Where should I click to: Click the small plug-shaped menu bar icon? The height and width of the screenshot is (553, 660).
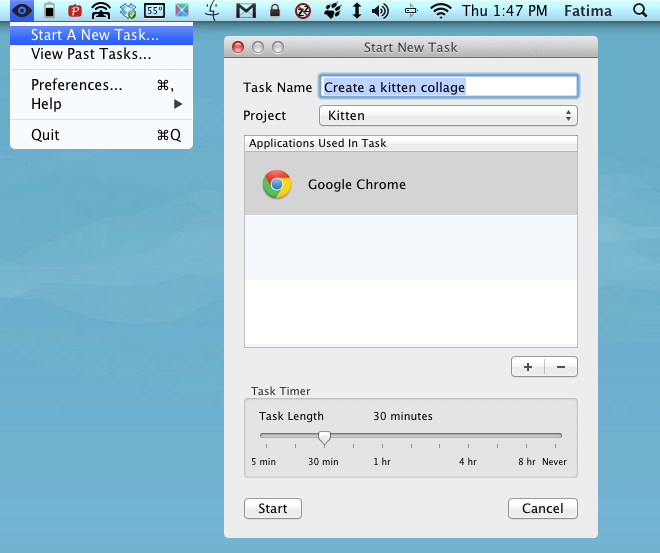pyautogui.click(x=411, y=11)
